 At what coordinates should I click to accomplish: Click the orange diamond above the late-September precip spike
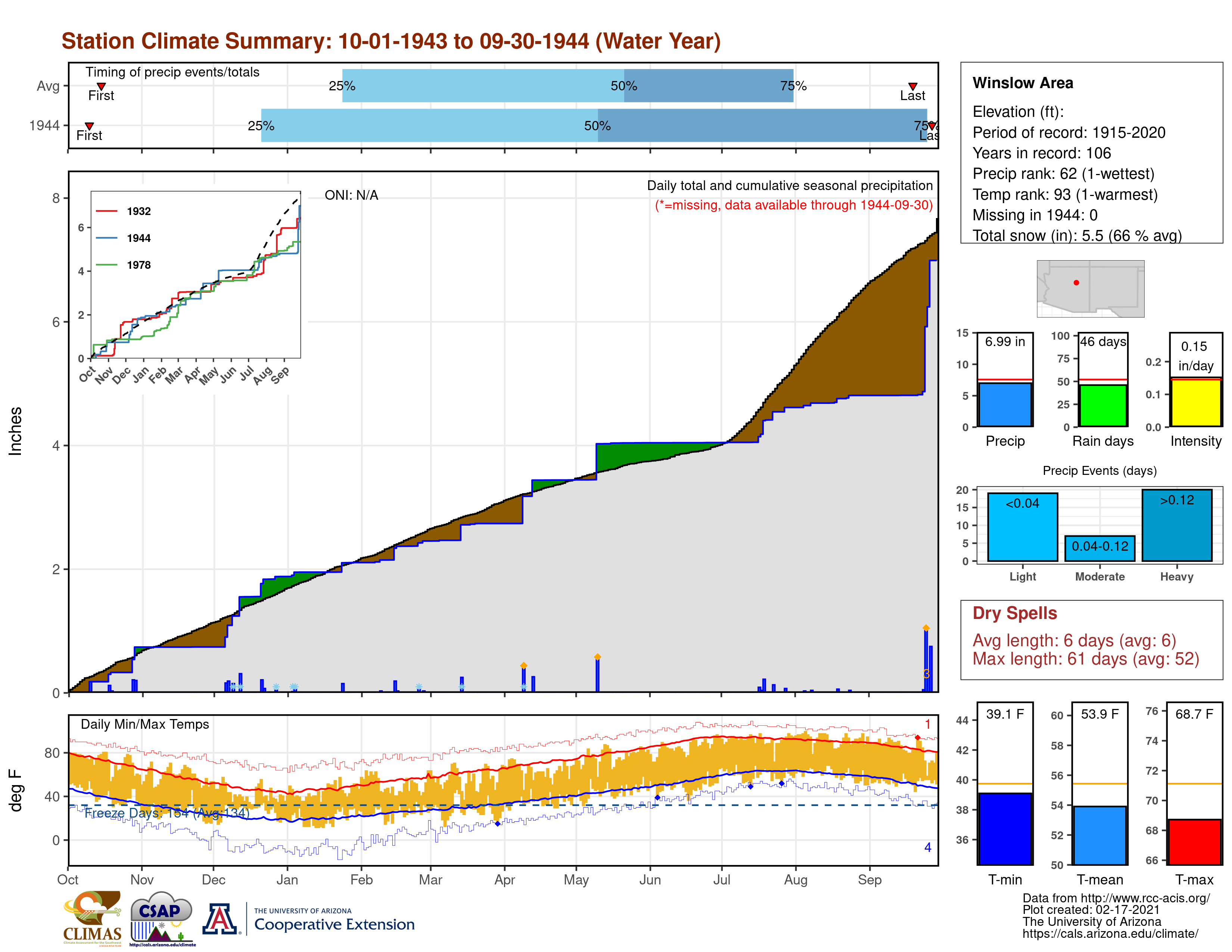click(x=926, y=628)
